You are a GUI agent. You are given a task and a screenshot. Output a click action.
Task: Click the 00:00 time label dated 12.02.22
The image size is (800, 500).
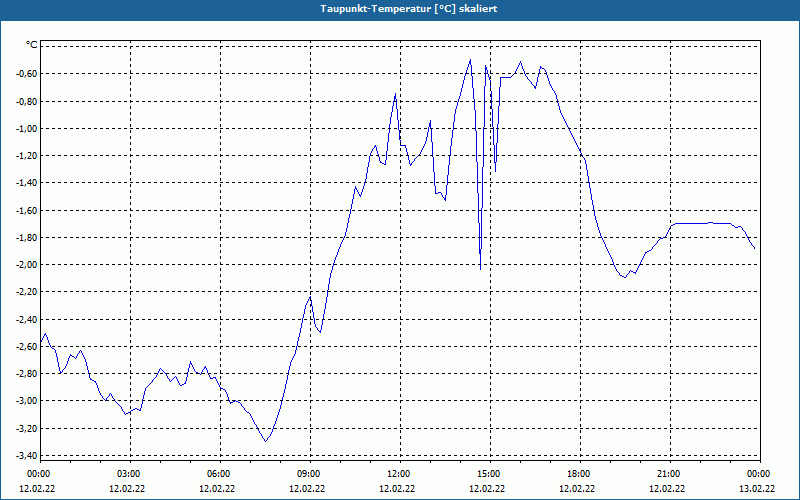coord(37,473)
